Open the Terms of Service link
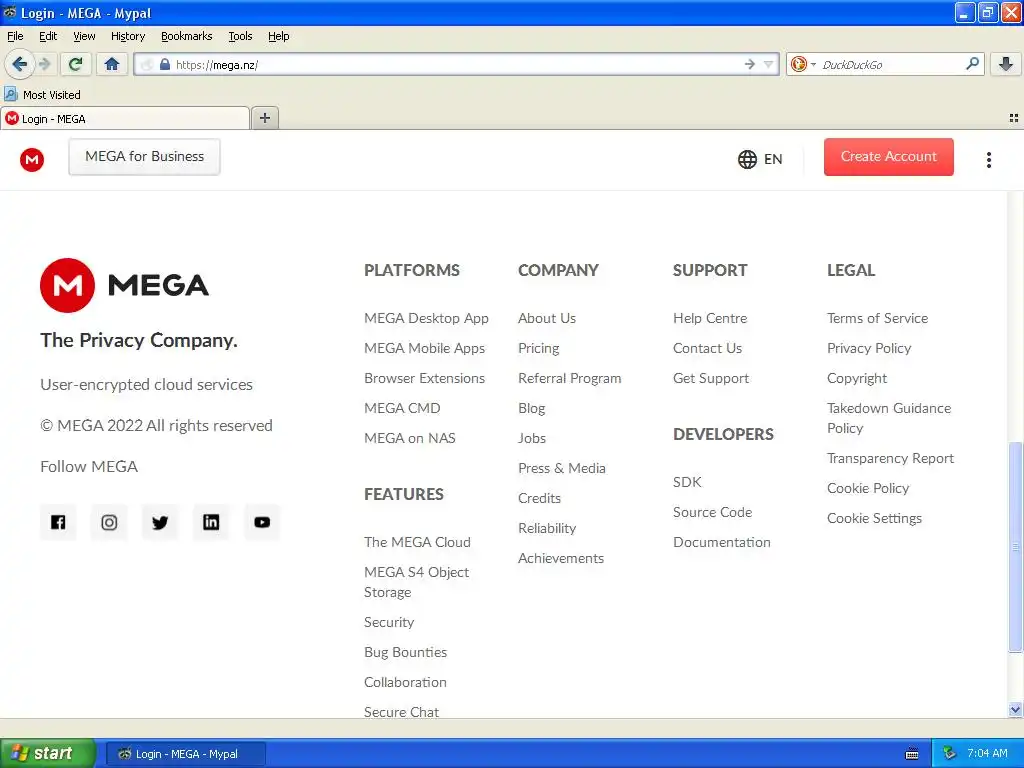Screen dimensions: 1024x768 [877, 318]
